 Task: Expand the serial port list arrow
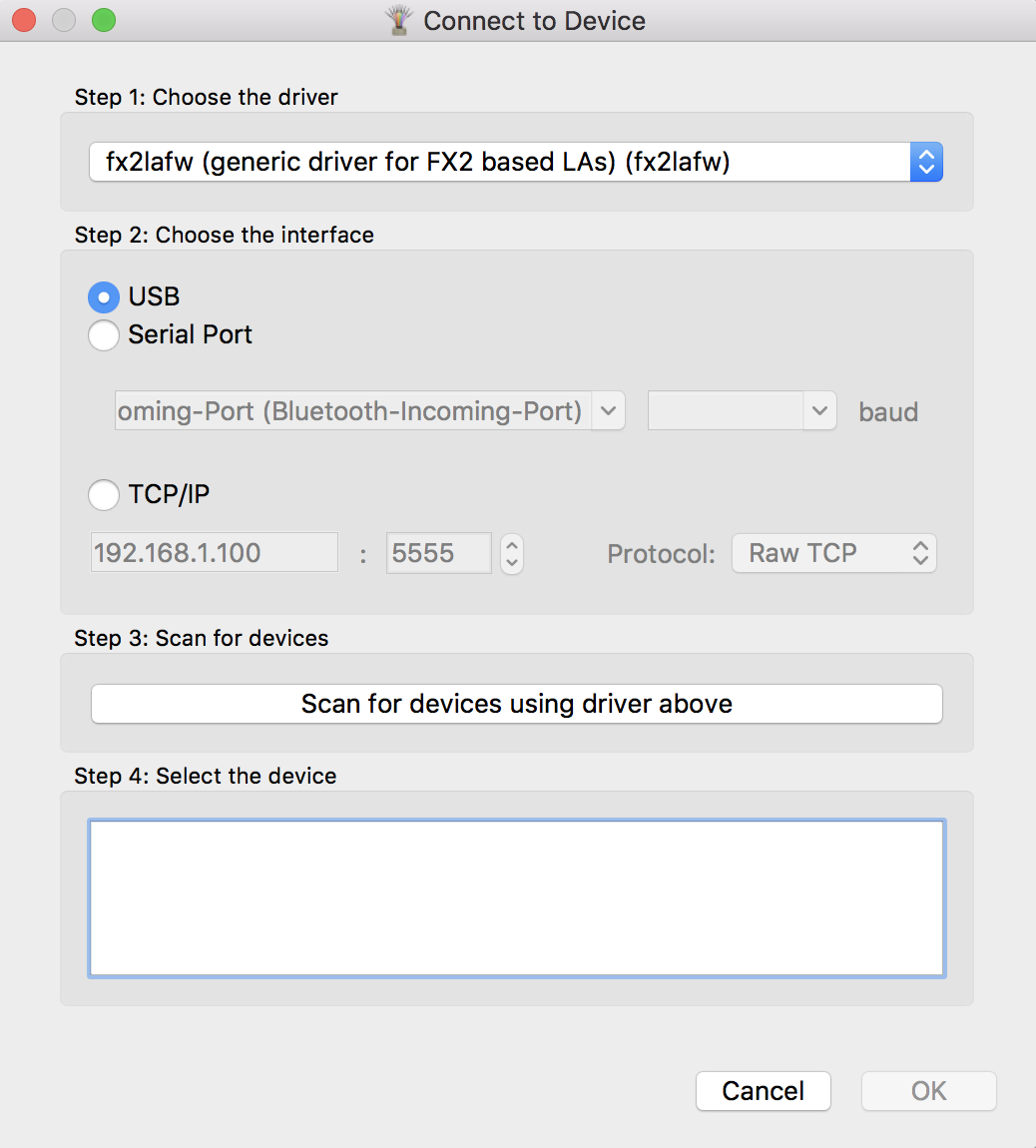click(x=609, y=411)
